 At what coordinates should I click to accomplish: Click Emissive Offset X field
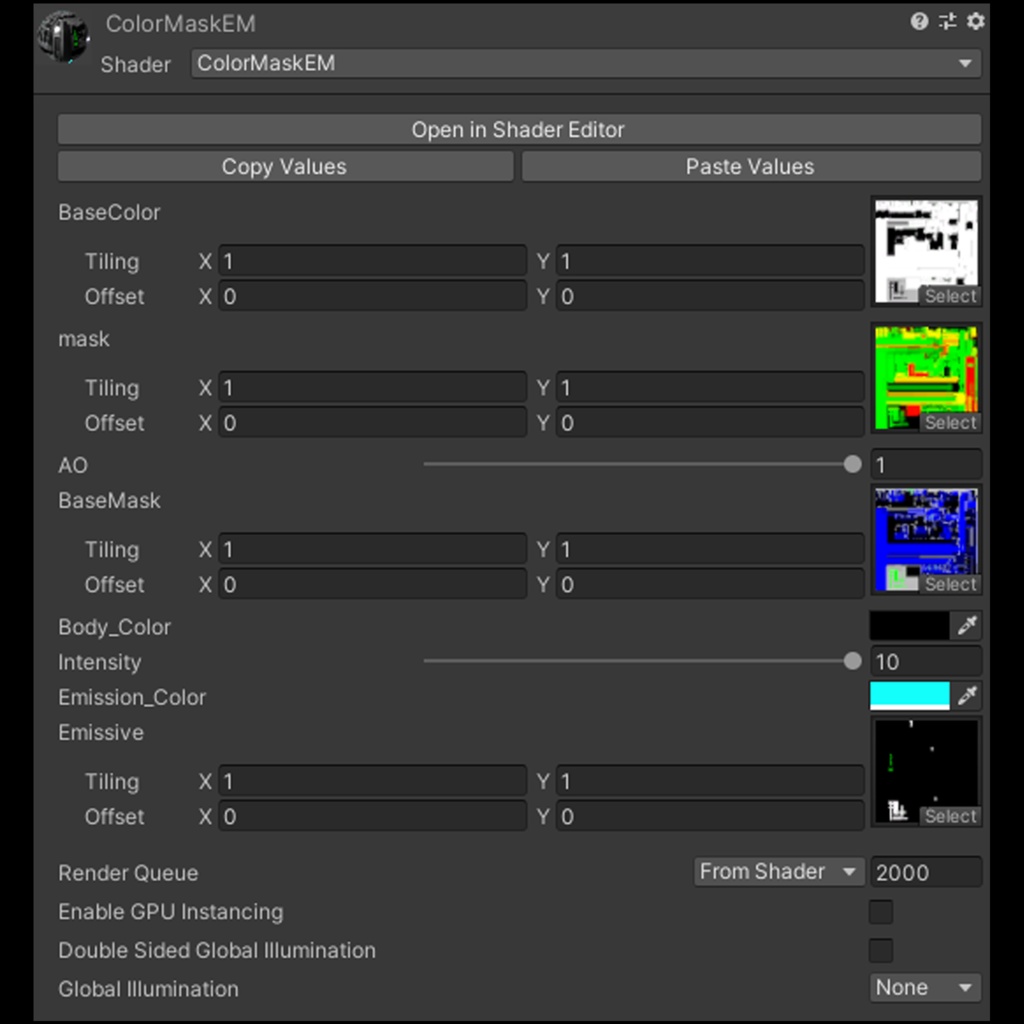372,816
